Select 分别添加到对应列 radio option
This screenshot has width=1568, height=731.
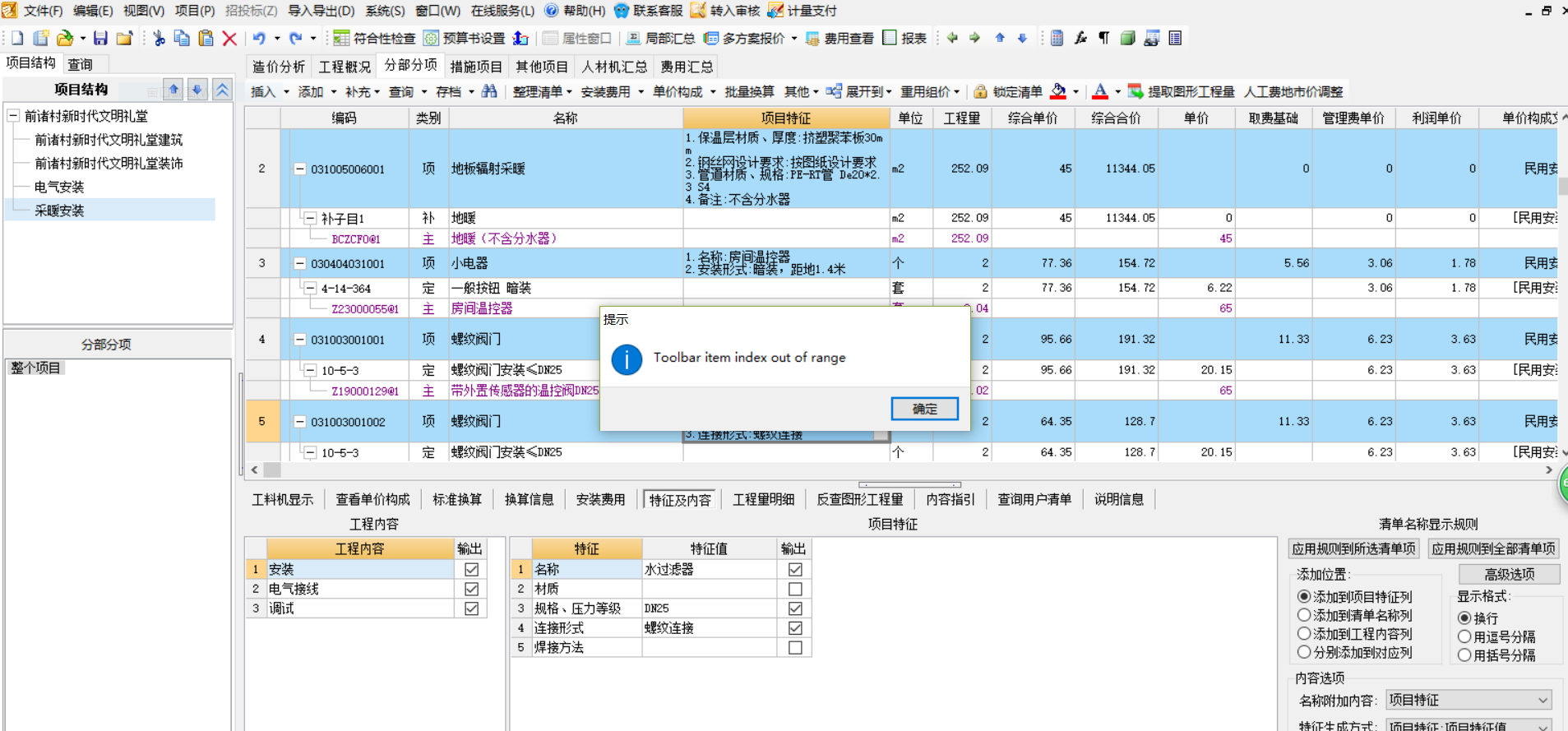point(1304,652)
